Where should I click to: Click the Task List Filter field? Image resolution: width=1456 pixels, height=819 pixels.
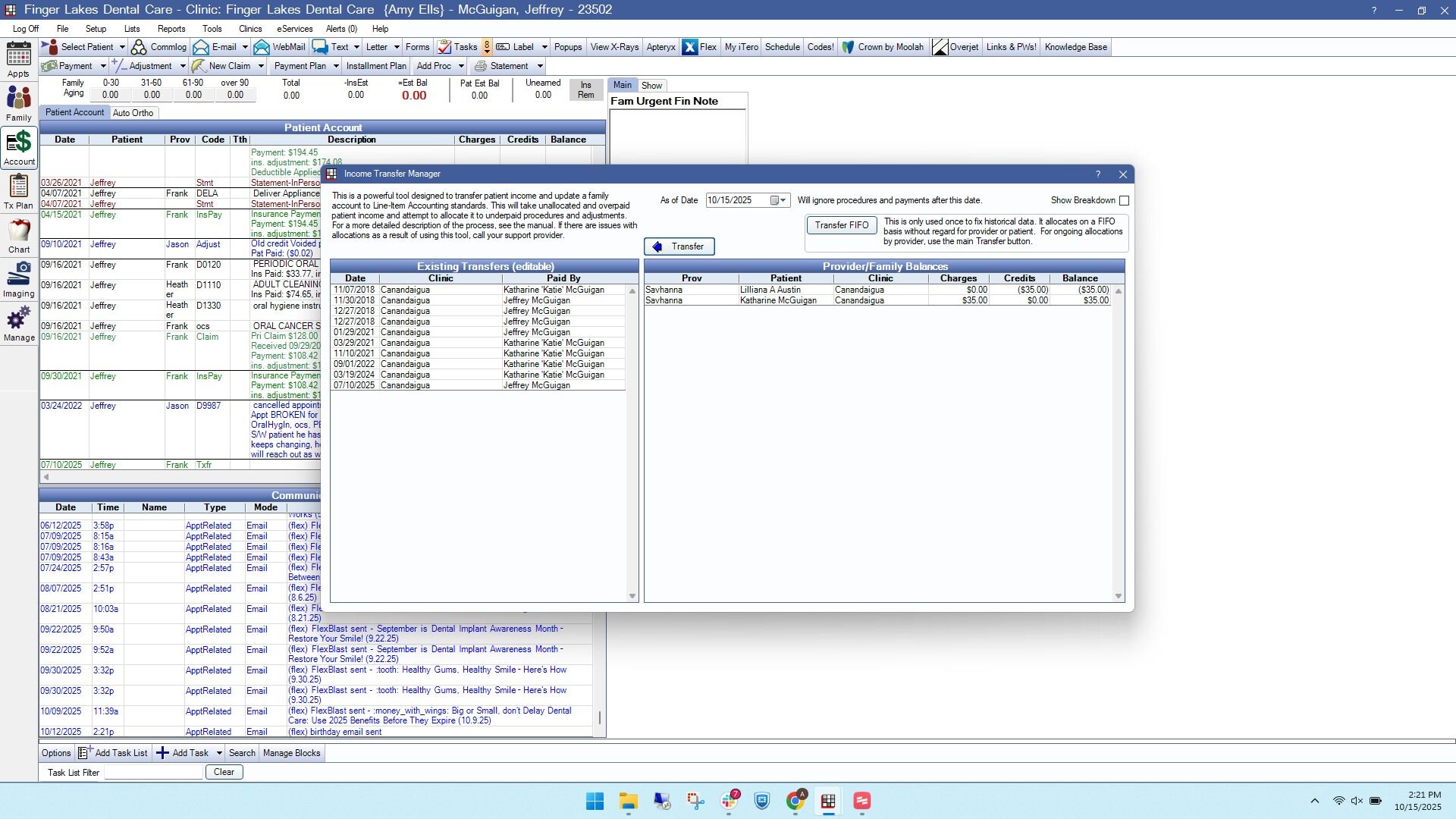pyautogui.click(x=153, y=772)
